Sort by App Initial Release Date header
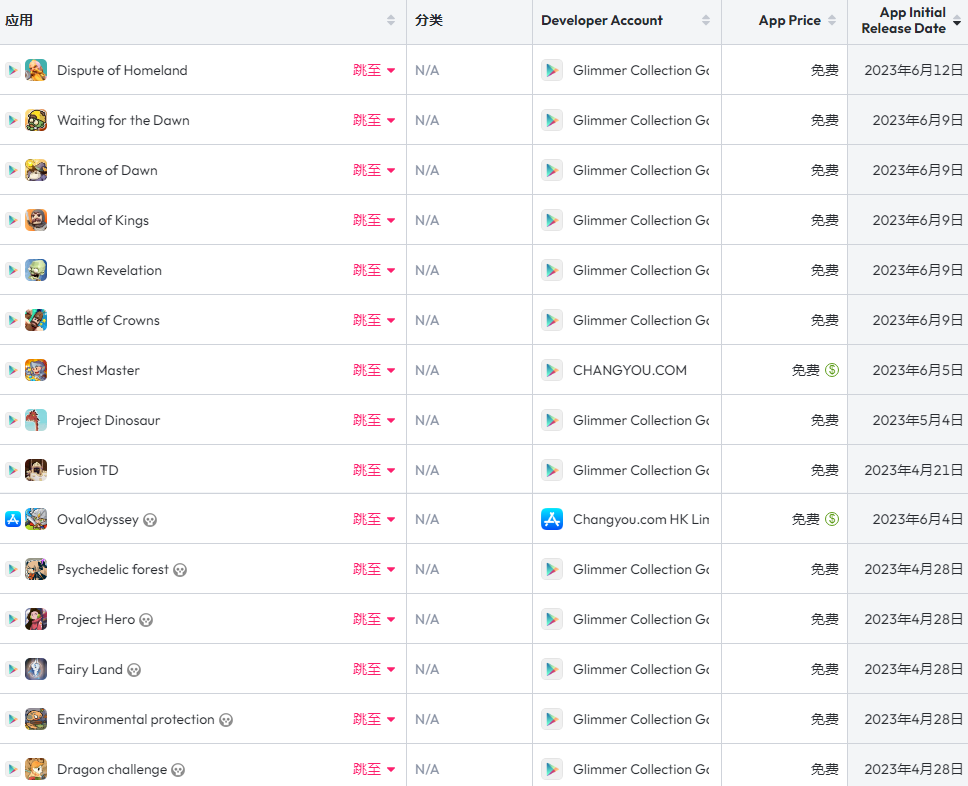968x786 pixels. tap(904, 20)
